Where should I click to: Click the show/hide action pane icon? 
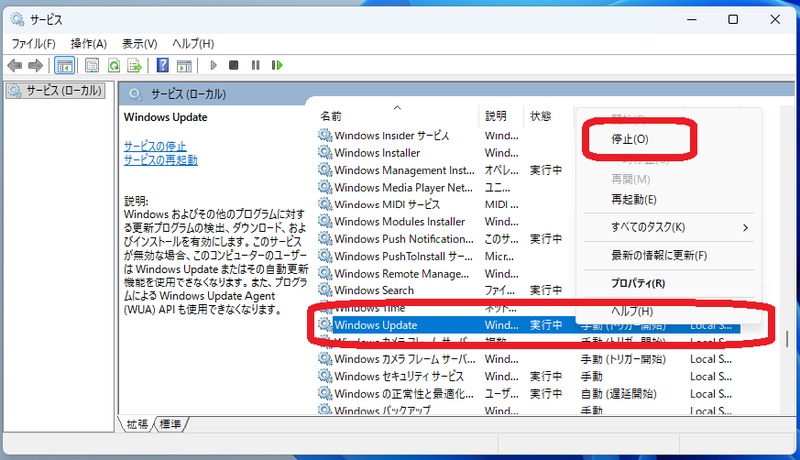[184, 65]
